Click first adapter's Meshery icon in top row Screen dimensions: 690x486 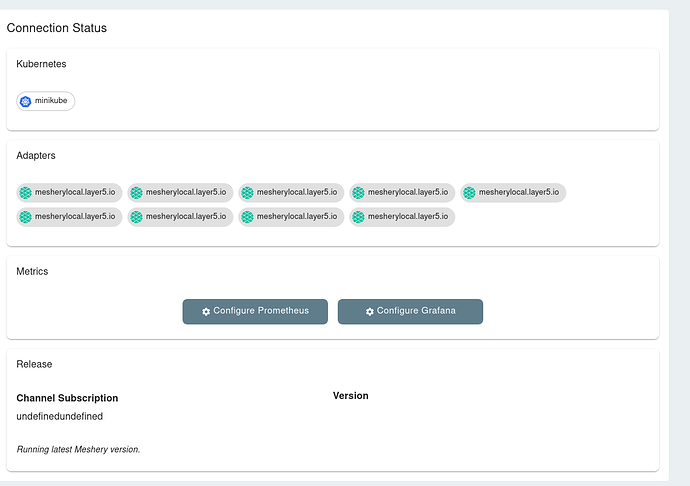click(26, 192)
